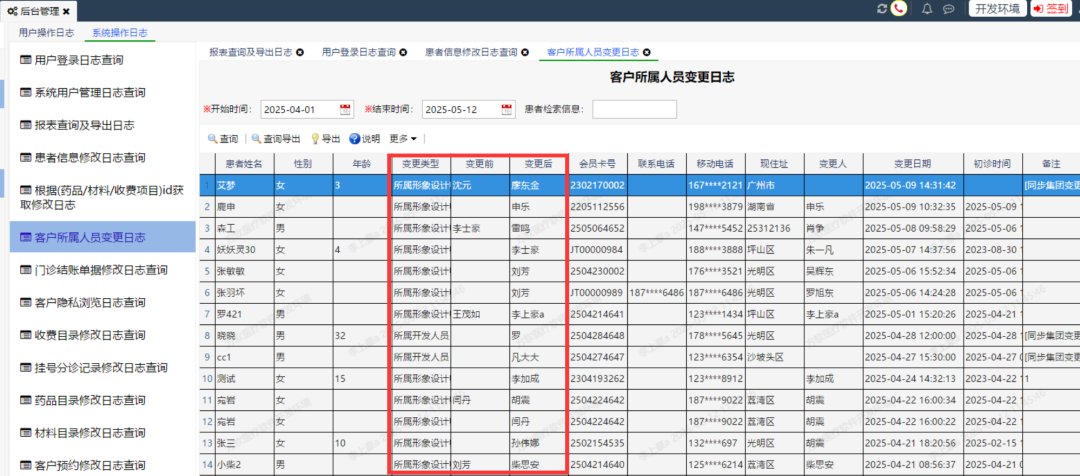Close the 客户所属人员变更日志 page tab
Screen dimensions: 1080x476
click(x=647, y=52)
